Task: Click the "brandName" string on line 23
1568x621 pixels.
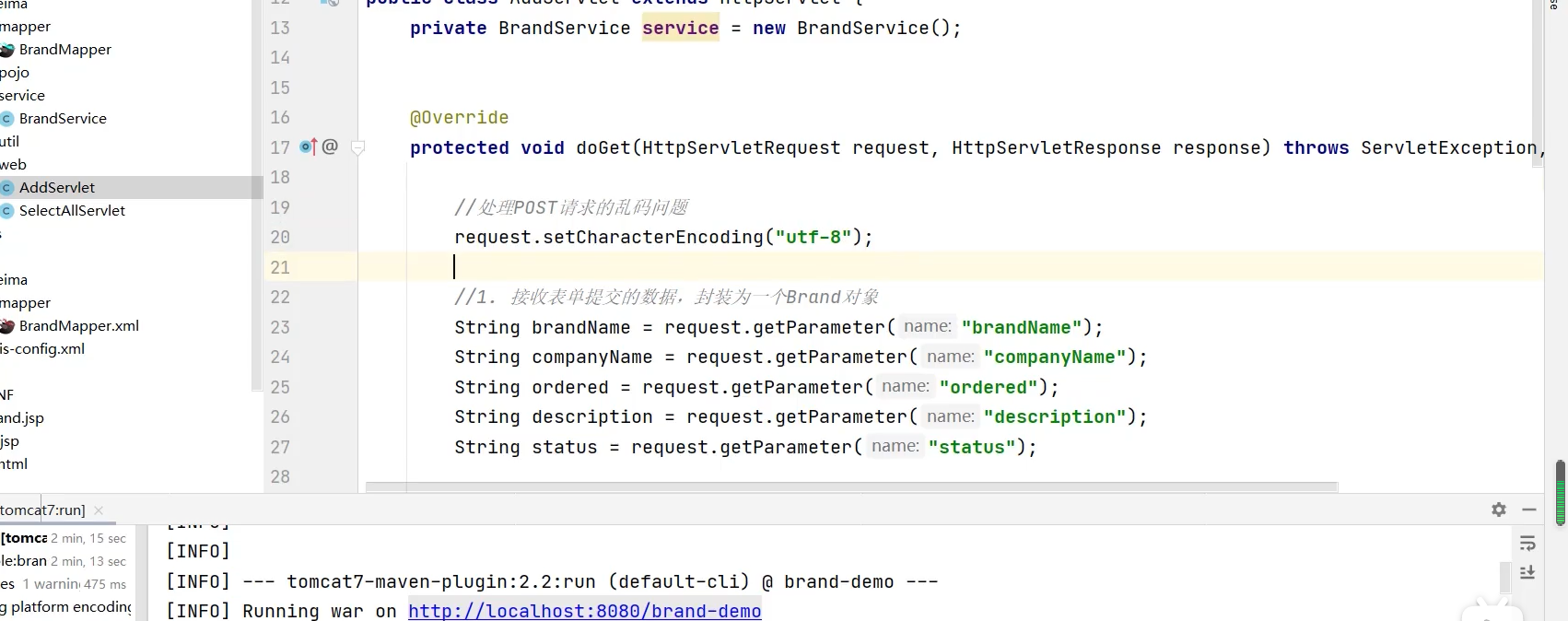Action: [x=1022, y=327]
